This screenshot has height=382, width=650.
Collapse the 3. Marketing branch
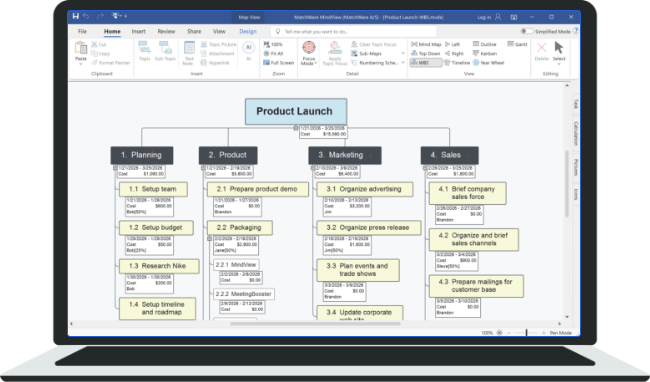(313, 168)
